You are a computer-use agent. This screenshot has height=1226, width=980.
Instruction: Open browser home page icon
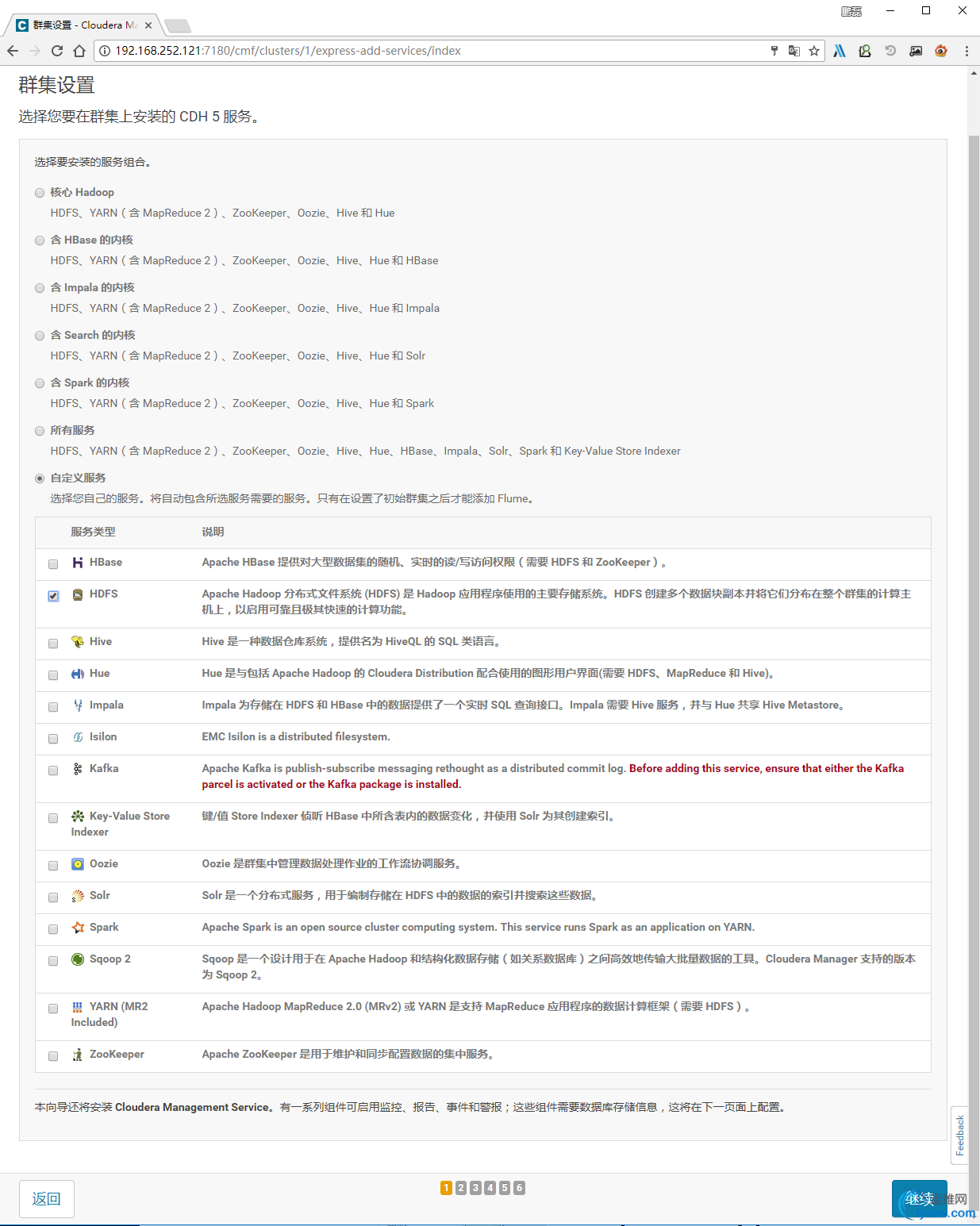(79, 51)
